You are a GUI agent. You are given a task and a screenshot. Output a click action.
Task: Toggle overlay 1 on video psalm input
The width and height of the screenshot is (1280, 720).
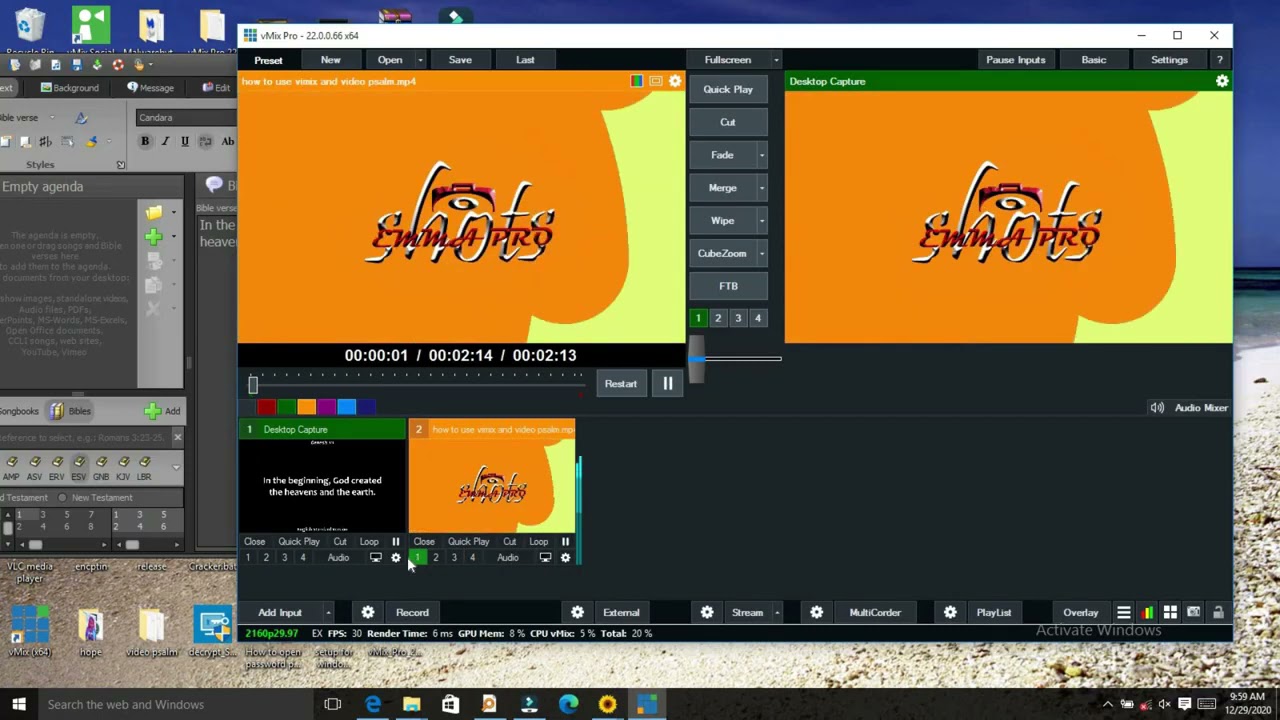(x=417, y=558)
